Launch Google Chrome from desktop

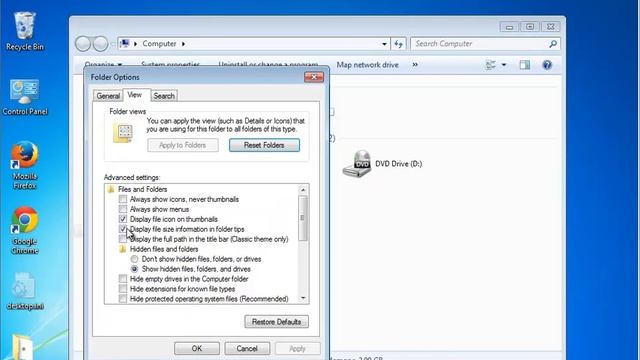pos(24,230)
